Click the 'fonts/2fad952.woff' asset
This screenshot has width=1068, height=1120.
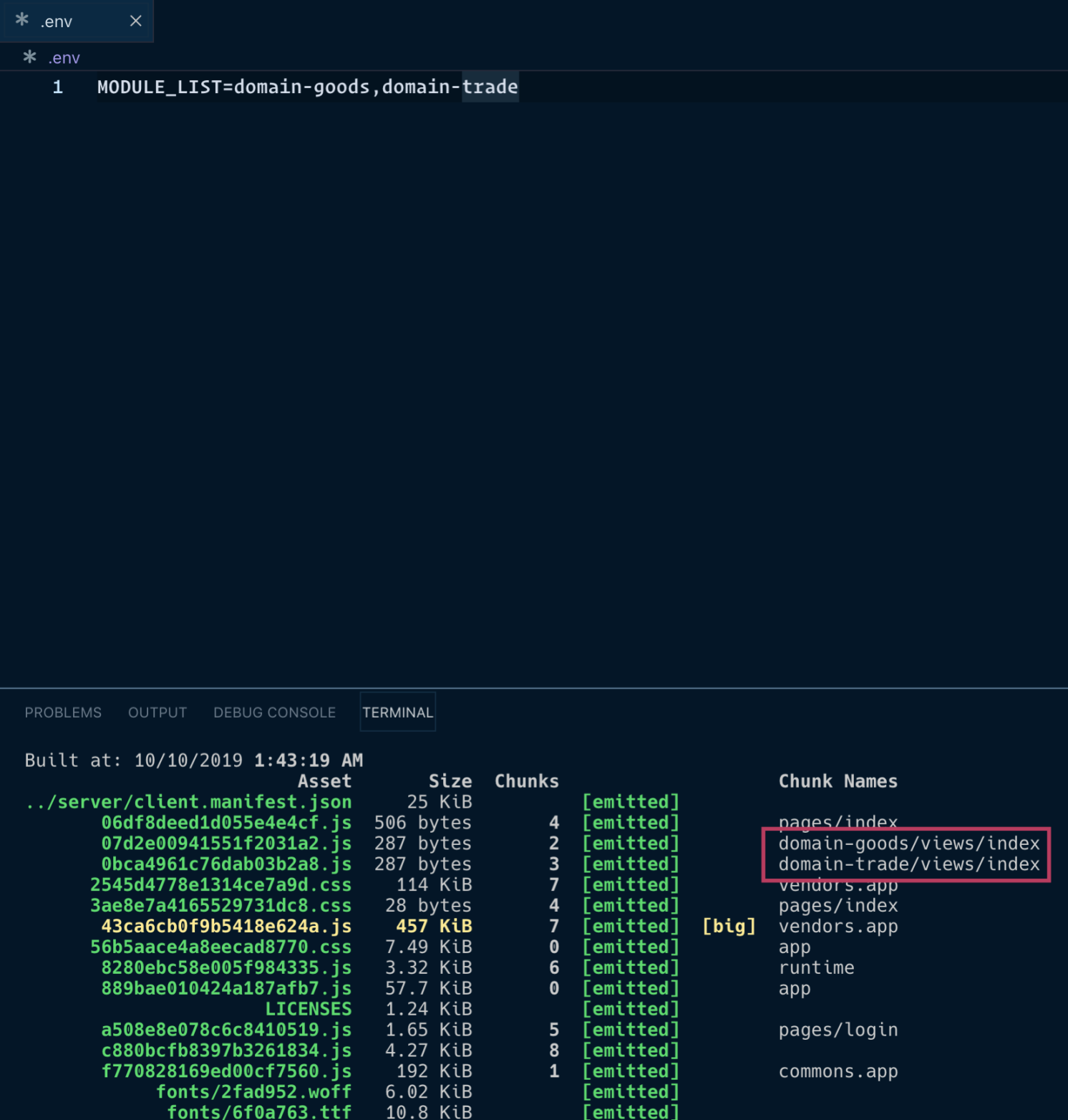(x=254, y=1092)
